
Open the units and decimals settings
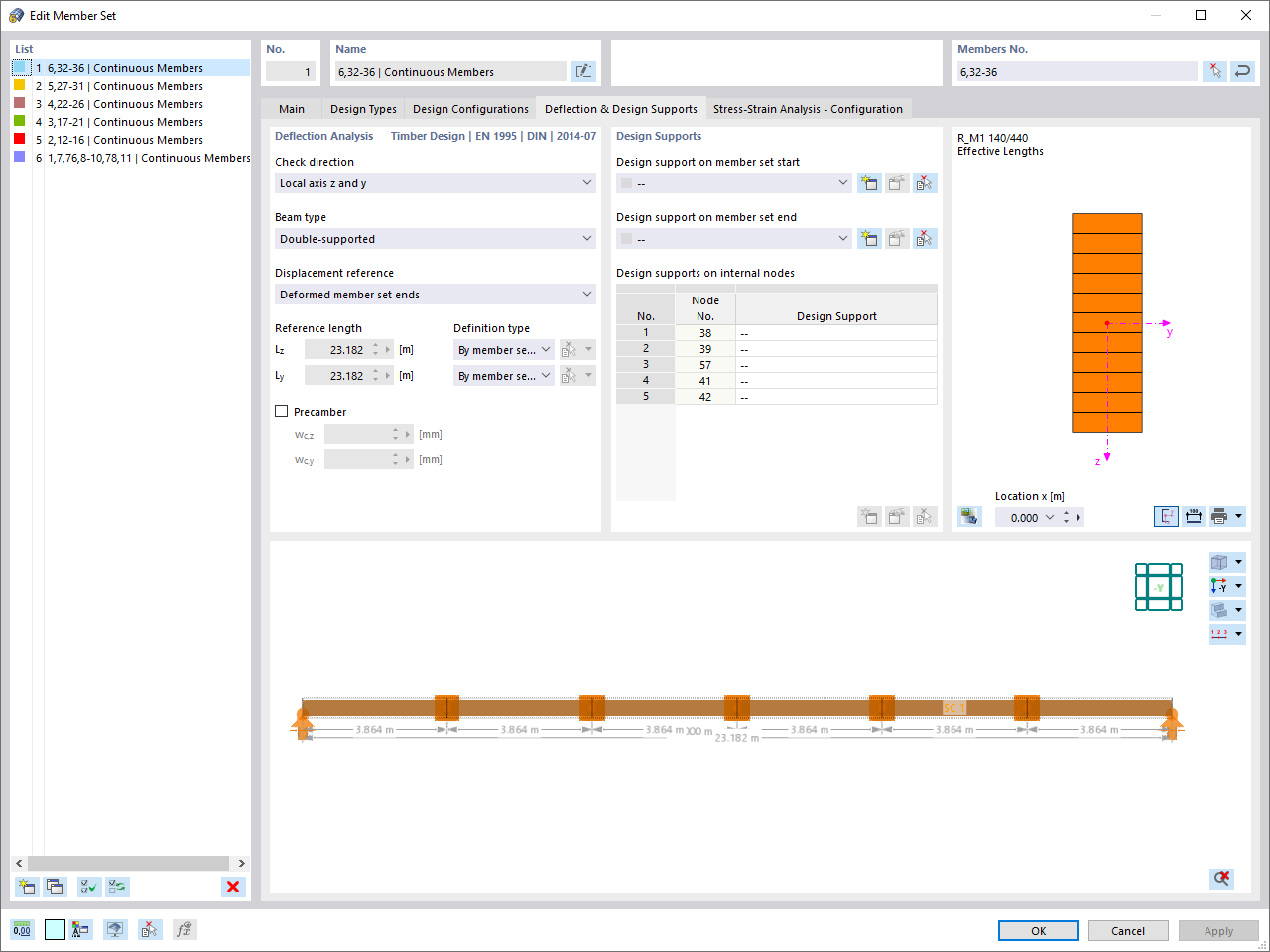(x=22, y=929)
